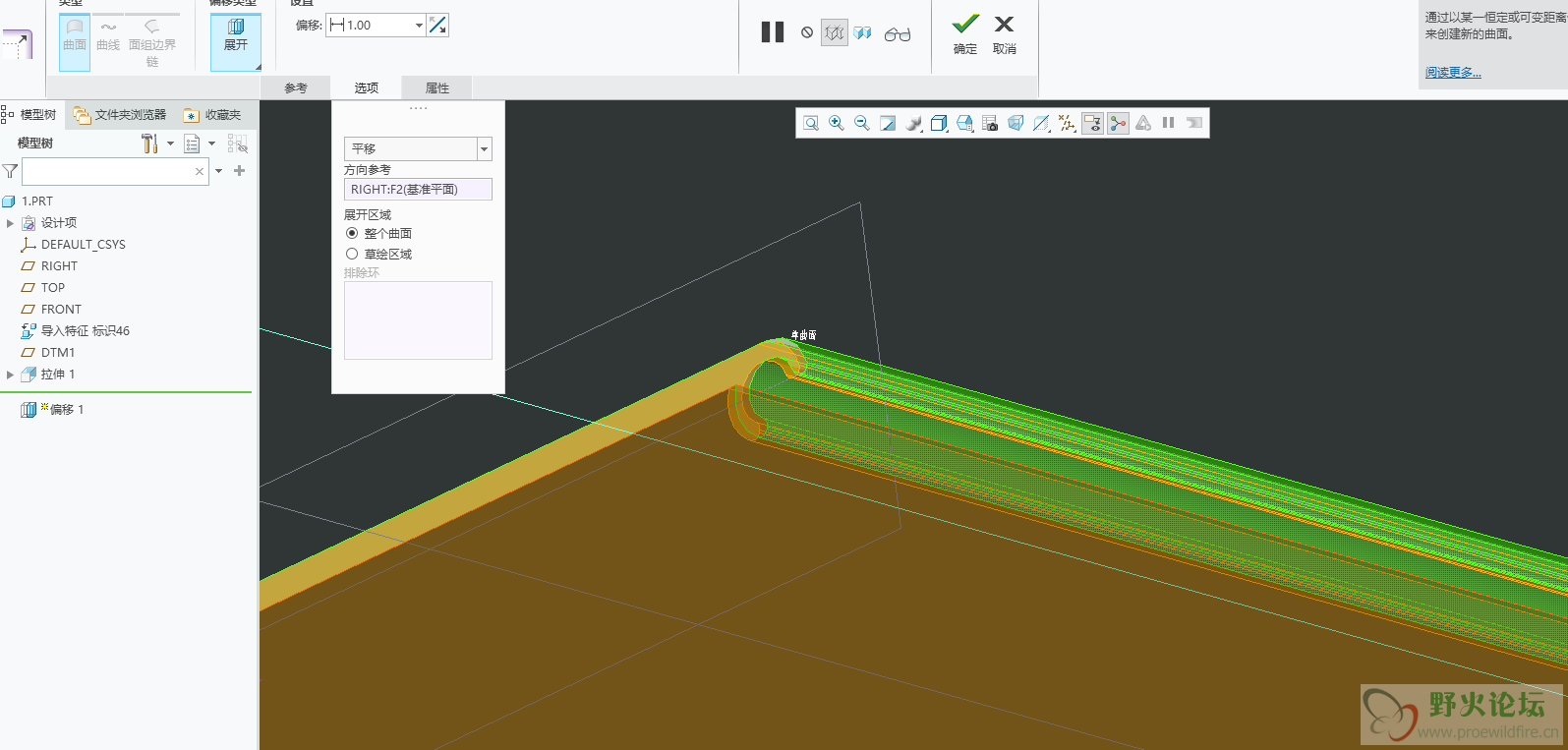Toggle the attached preview mode icon
1568x750 pixels.
[835, 33]
